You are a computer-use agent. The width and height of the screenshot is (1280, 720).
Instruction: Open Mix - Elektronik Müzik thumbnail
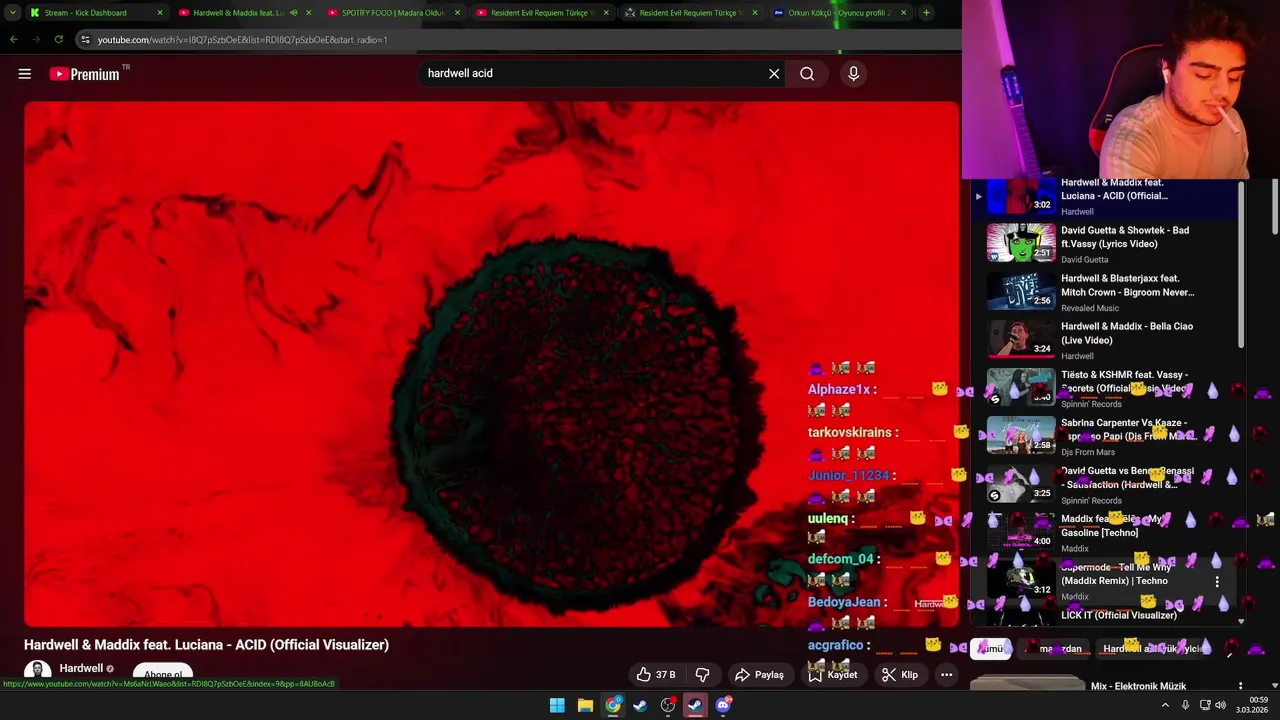[1028, 683]
